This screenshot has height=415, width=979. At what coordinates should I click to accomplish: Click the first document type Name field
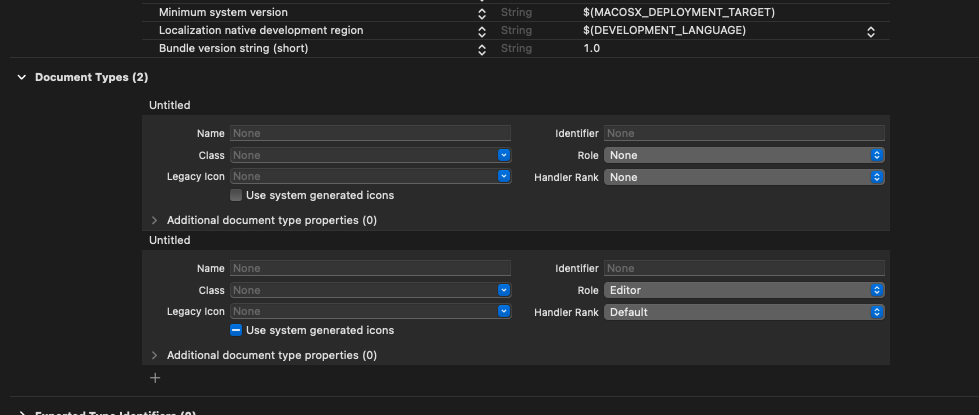tap(370, 133)
